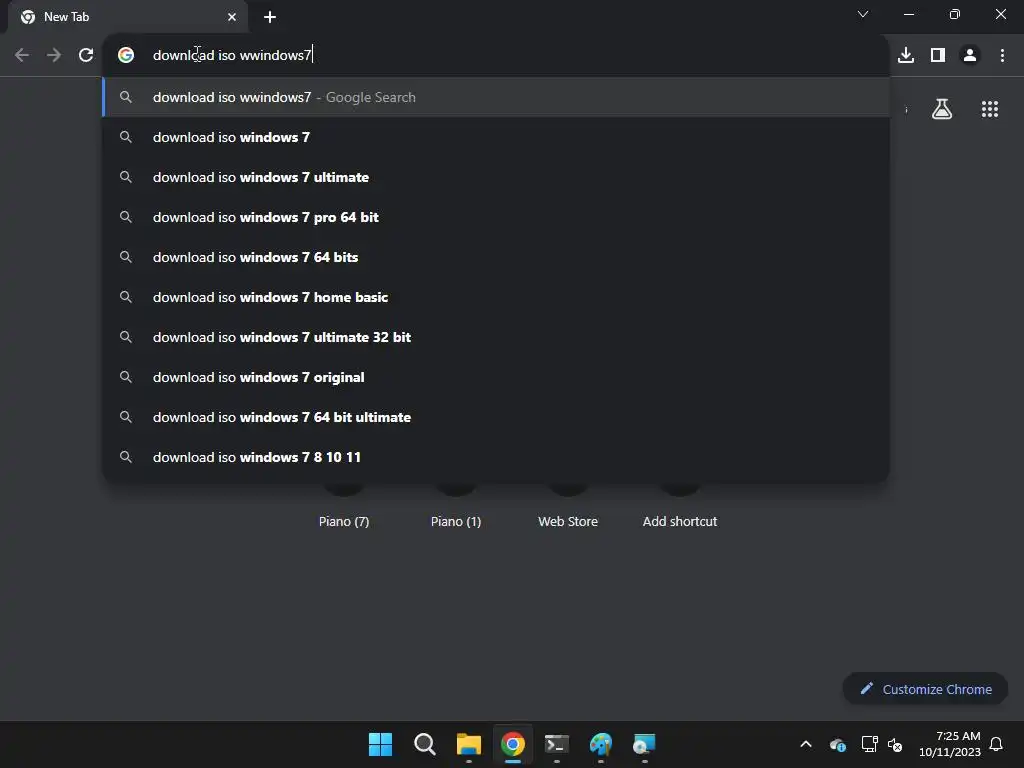Click the Customize Chrome button
Image resolution: width=1024 pixels, height=768 pixels.
click(925, 689)
